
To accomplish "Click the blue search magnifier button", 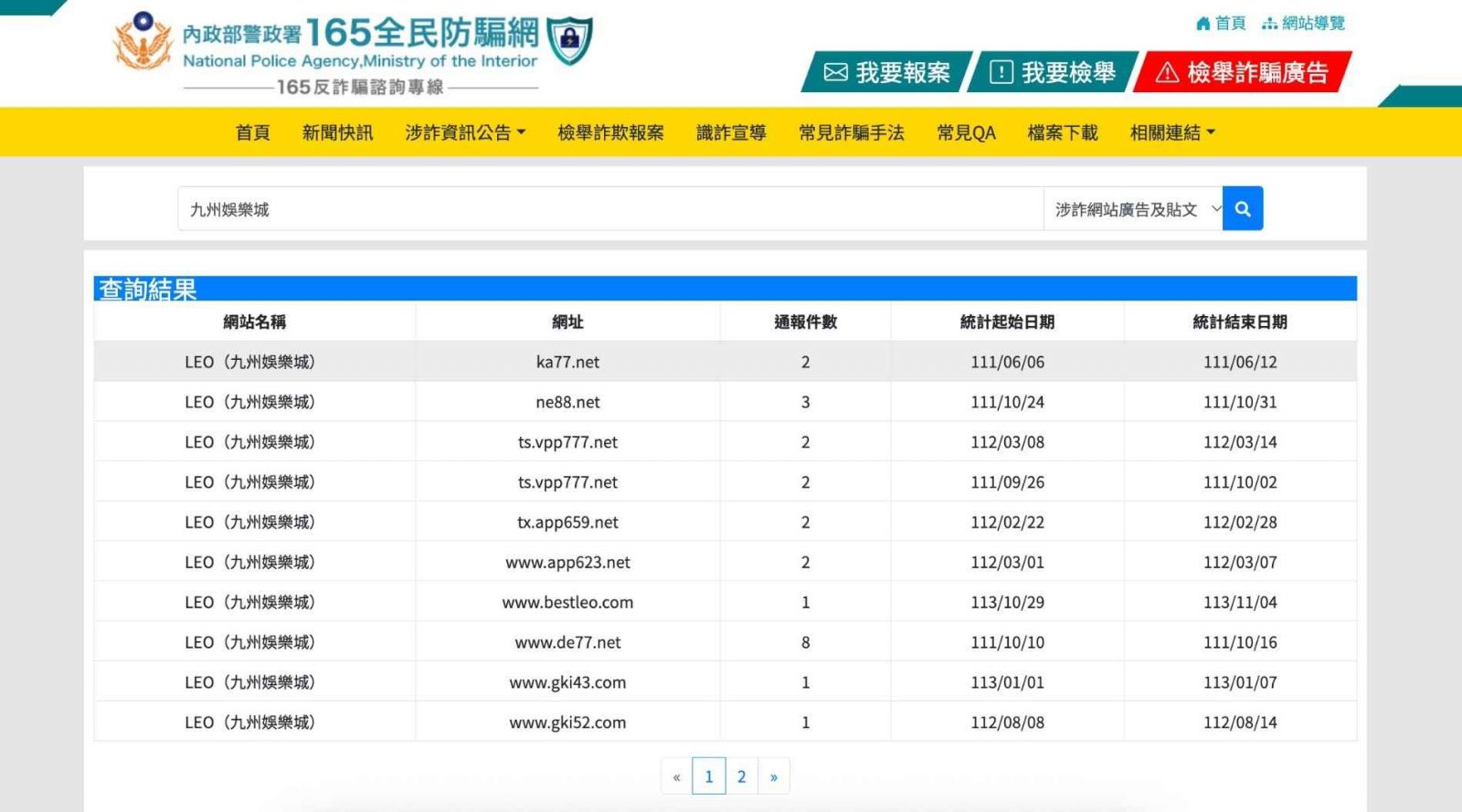I will pos(1243,209).
